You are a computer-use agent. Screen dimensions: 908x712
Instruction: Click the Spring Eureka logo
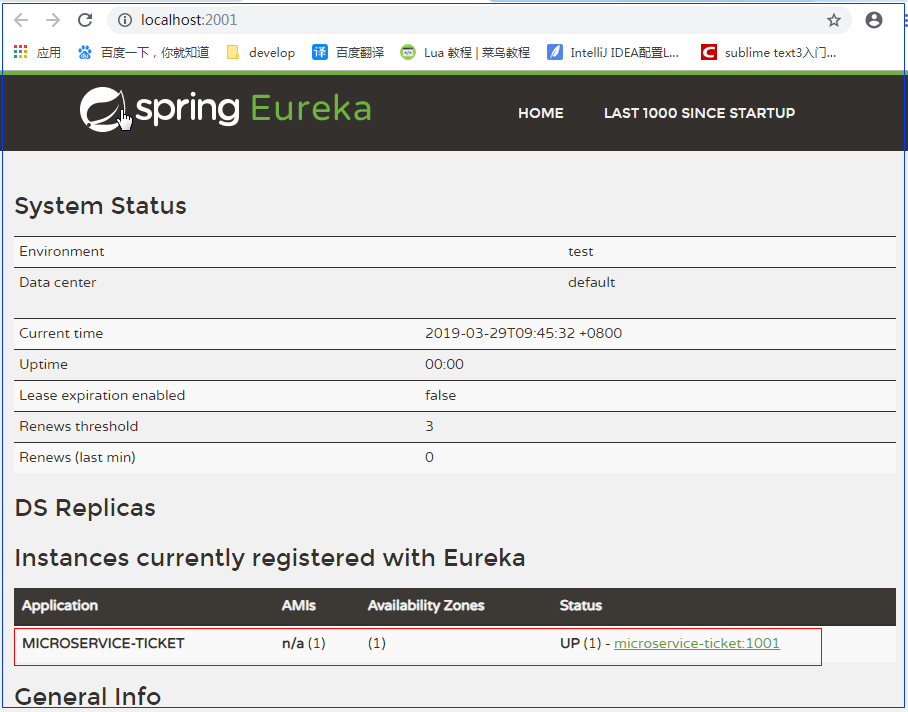pos(225,109)
